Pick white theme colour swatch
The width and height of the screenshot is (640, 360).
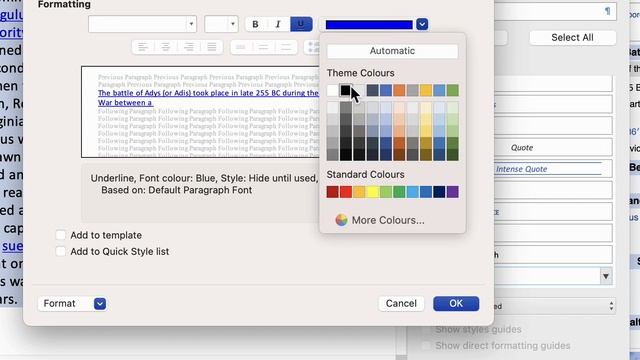pyautogui.click(x=333, y=90)
